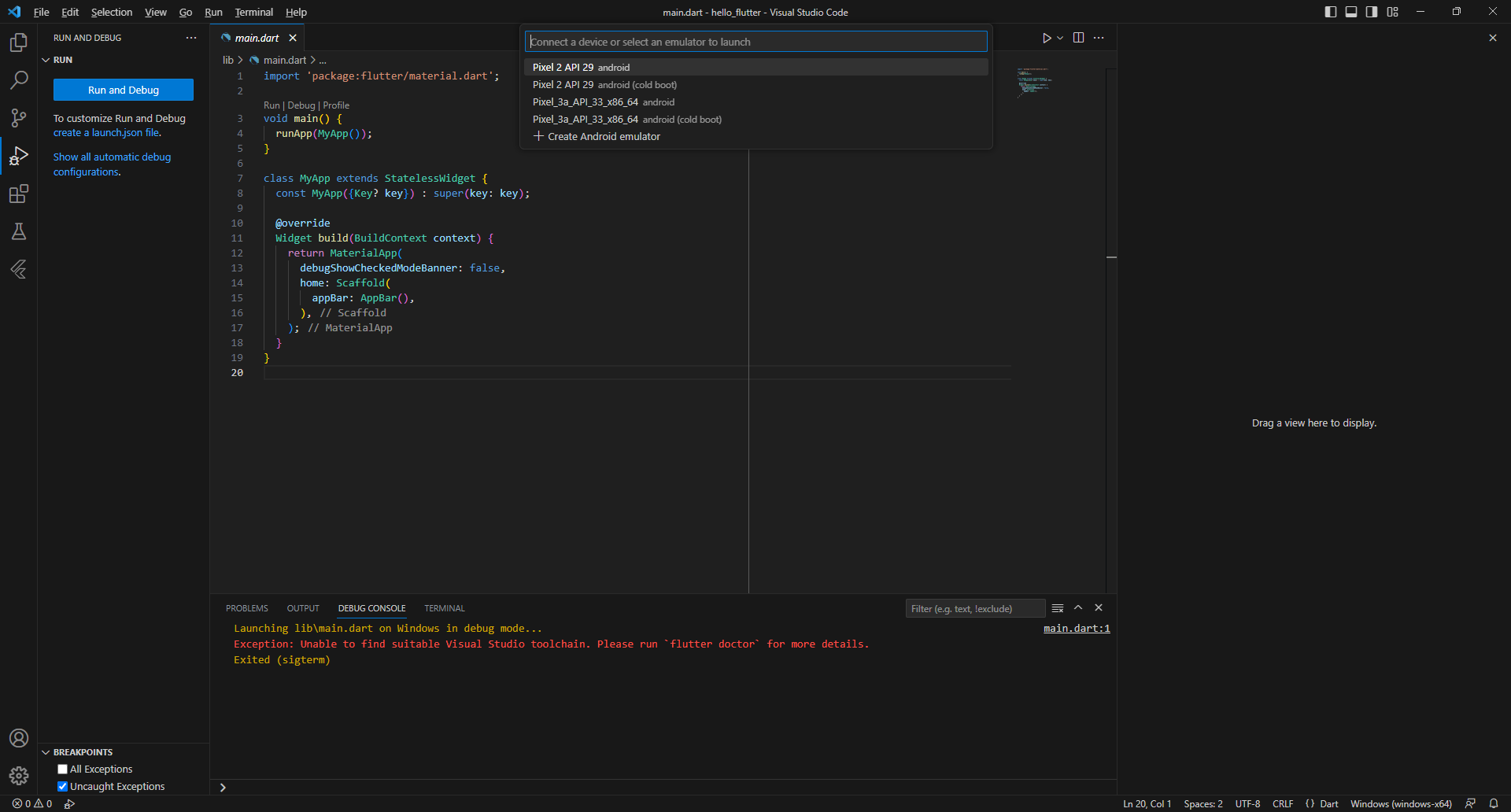Toggle the bottom panel layout
1511x812 pixels.
pyautogui.click(x=1351, y=12)
